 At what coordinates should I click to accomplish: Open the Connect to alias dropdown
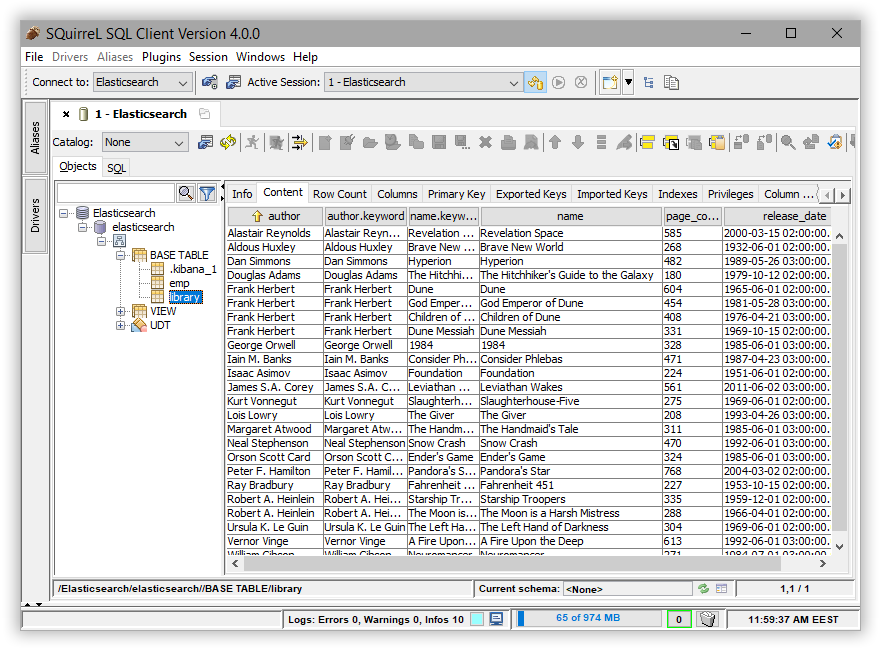point(183,83)
